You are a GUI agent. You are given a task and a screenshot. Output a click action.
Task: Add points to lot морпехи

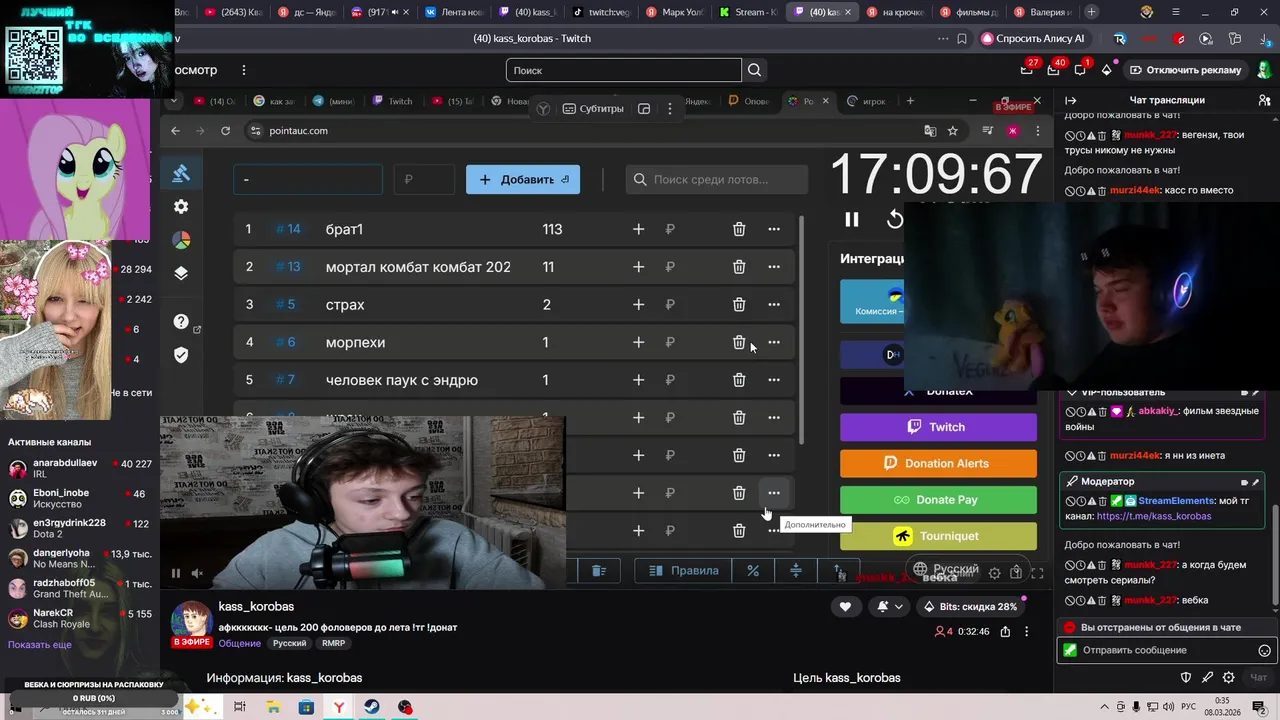tap(638, 342)
